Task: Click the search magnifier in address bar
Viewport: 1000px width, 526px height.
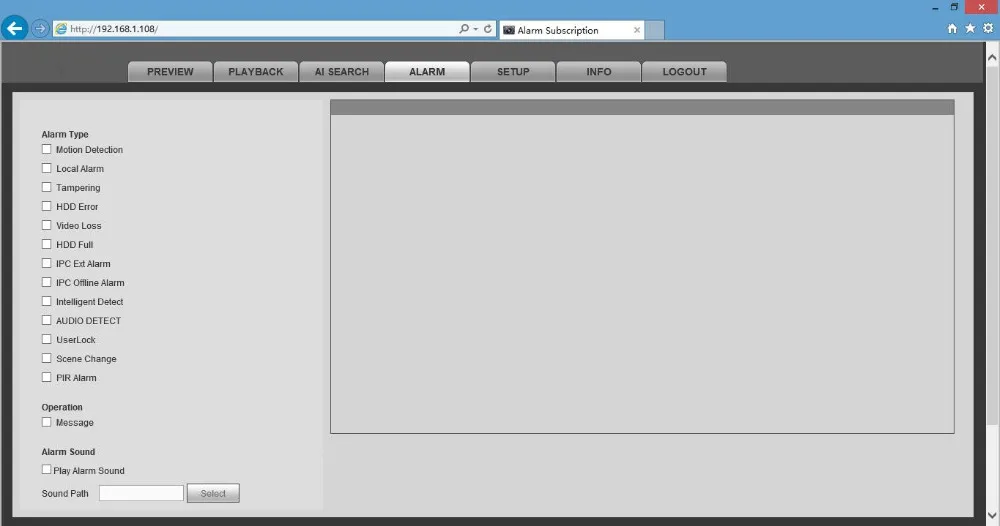Action: pyautogui.click(x=464, y=29)
